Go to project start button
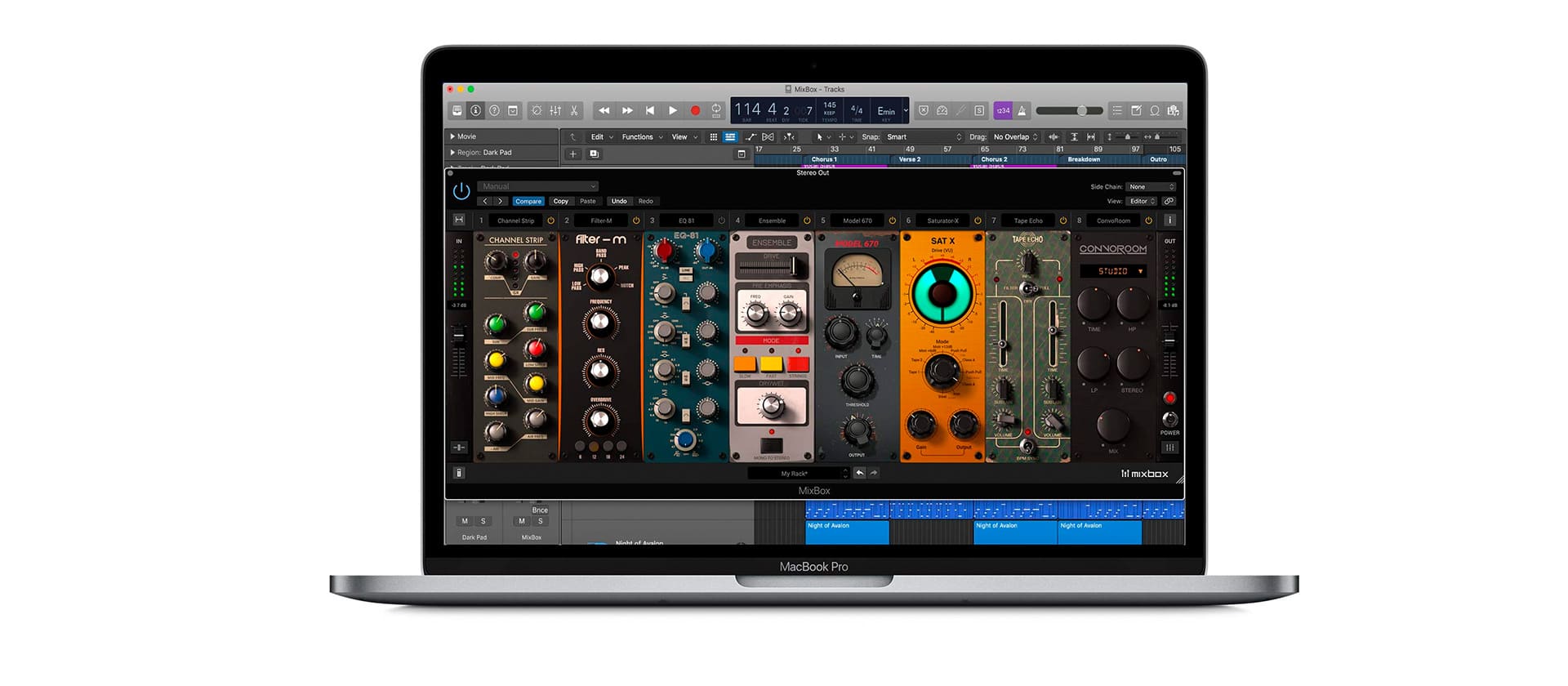Viewport: 1568px width, 686px height. point(650,110)
